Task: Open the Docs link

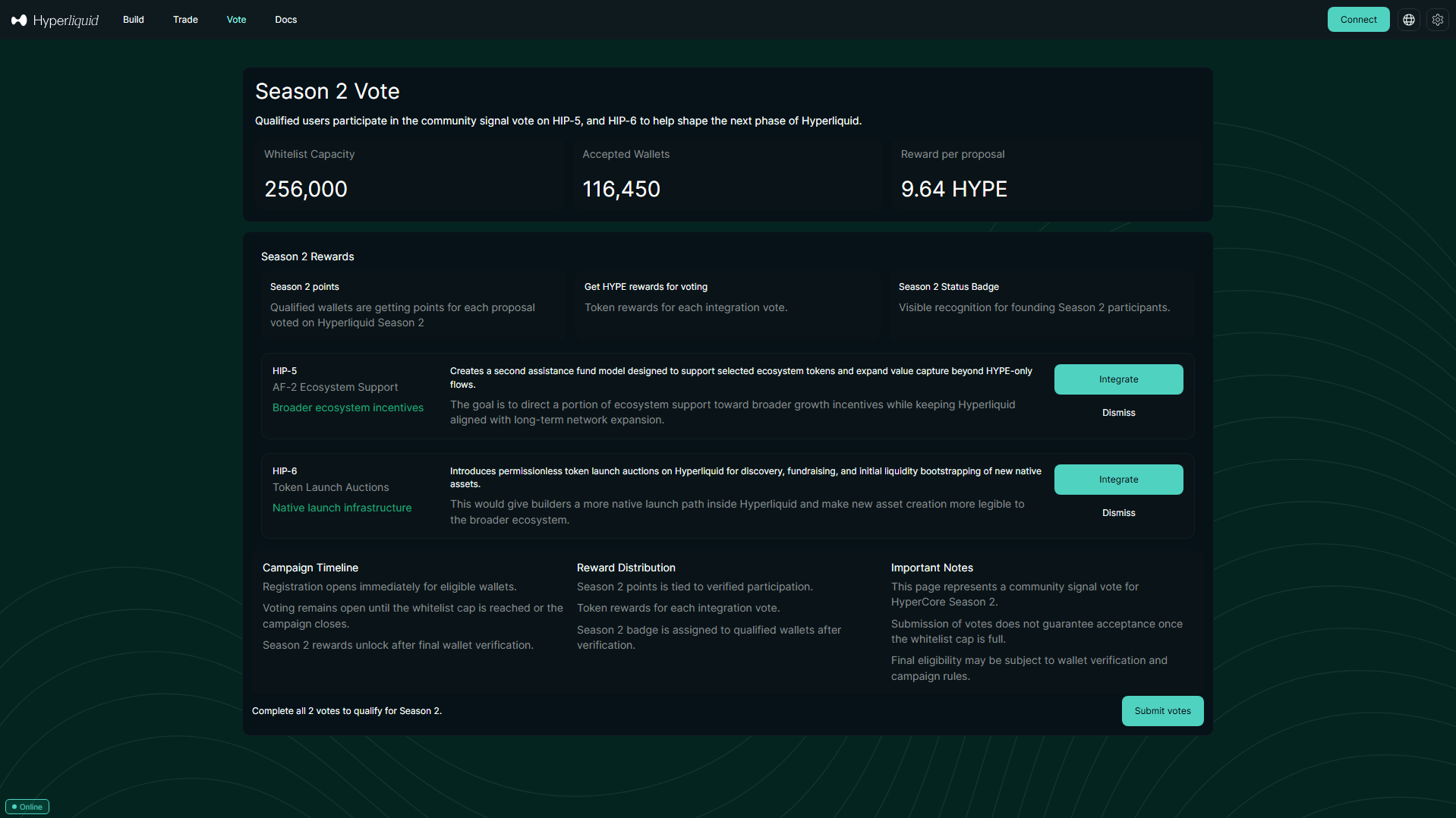Action: coord(285,20)
